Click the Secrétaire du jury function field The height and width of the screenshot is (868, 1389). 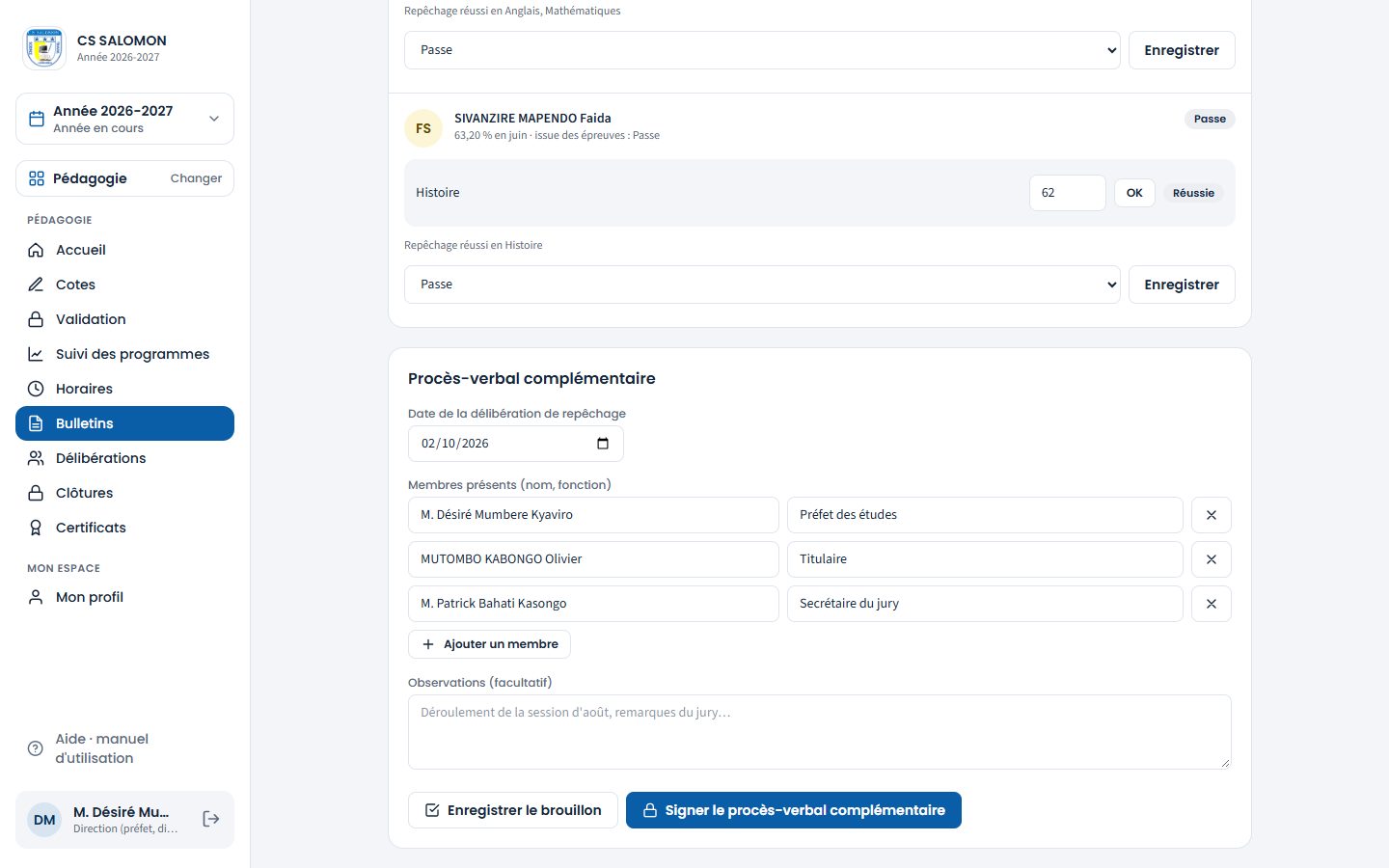click(x=985, y=604)
